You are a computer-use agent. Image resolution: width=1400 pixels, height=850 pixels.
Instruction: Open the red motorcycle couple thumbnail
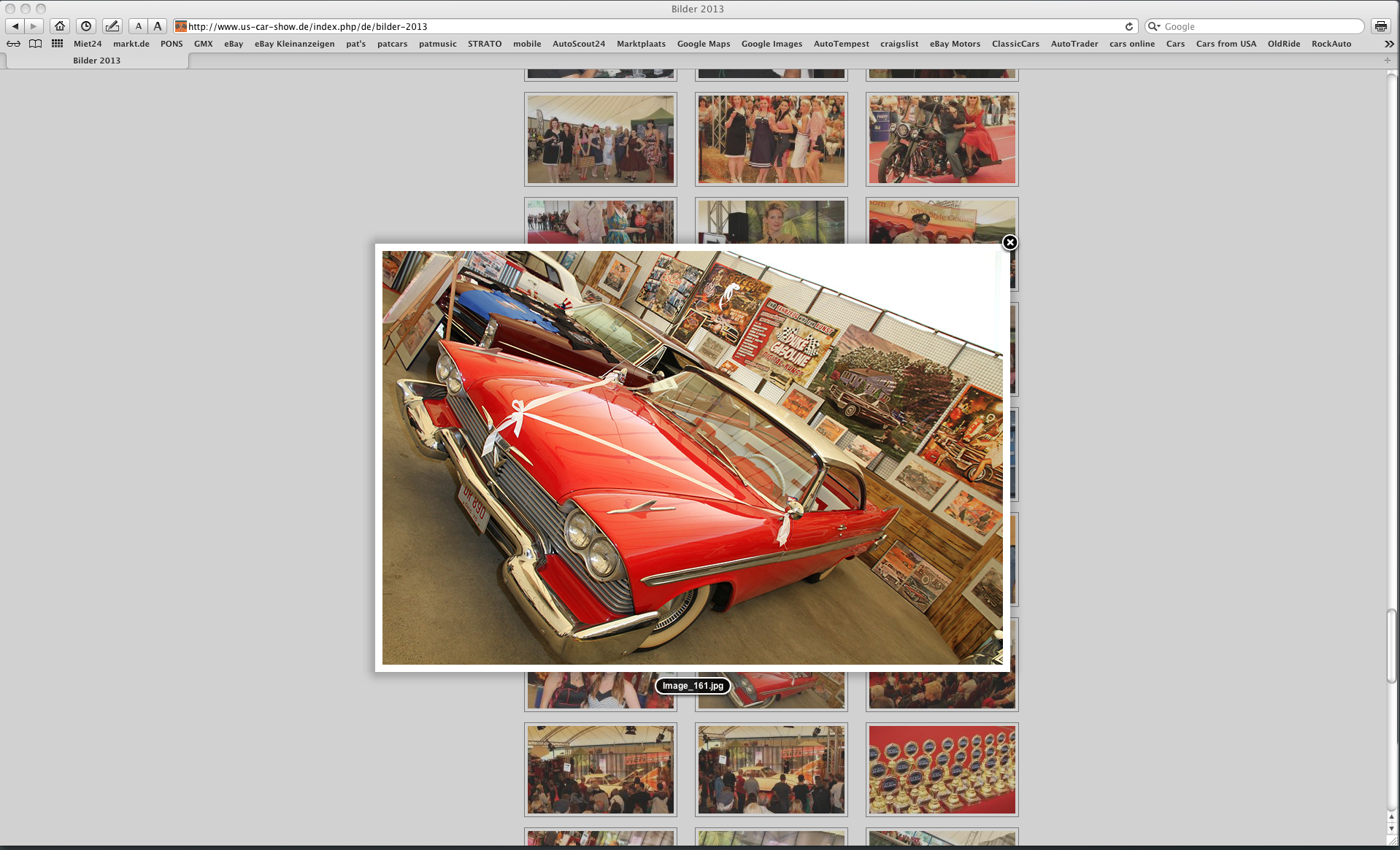(x=942, y=139)
